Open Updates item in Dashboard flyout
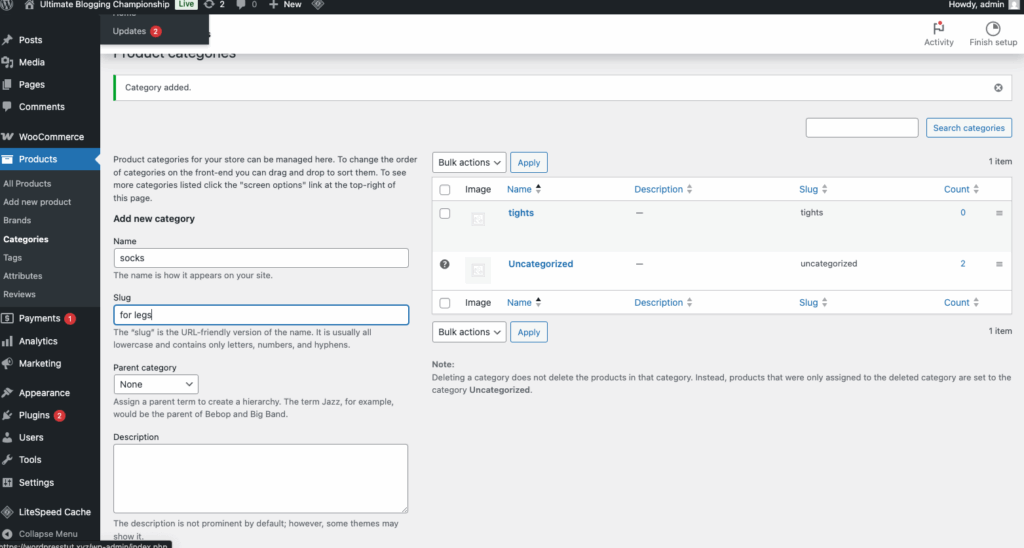Viewport: 1024px width, 548px height. (x=136, y=31)
